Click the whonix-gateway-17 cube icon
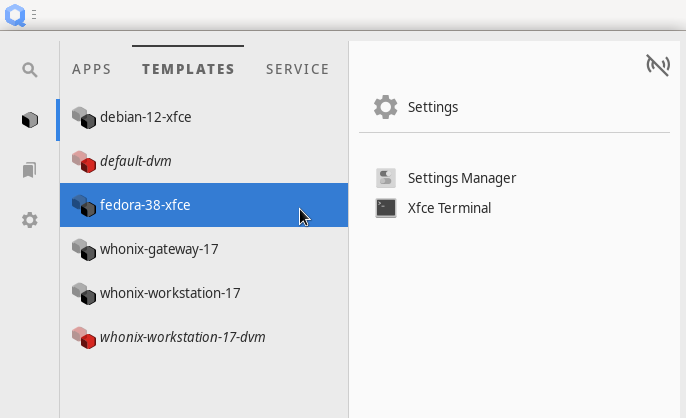 [84, 249]
